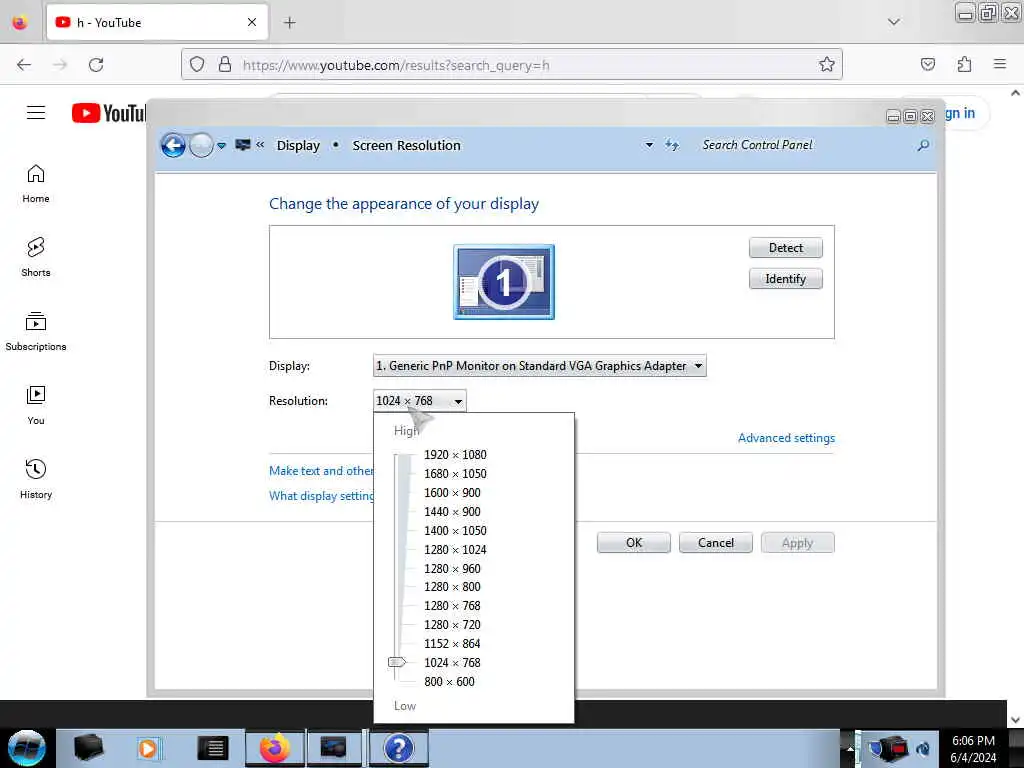Click the Detect button
Screen dimensions: 1024x768
pyautogui.click(x=786, y=248)
